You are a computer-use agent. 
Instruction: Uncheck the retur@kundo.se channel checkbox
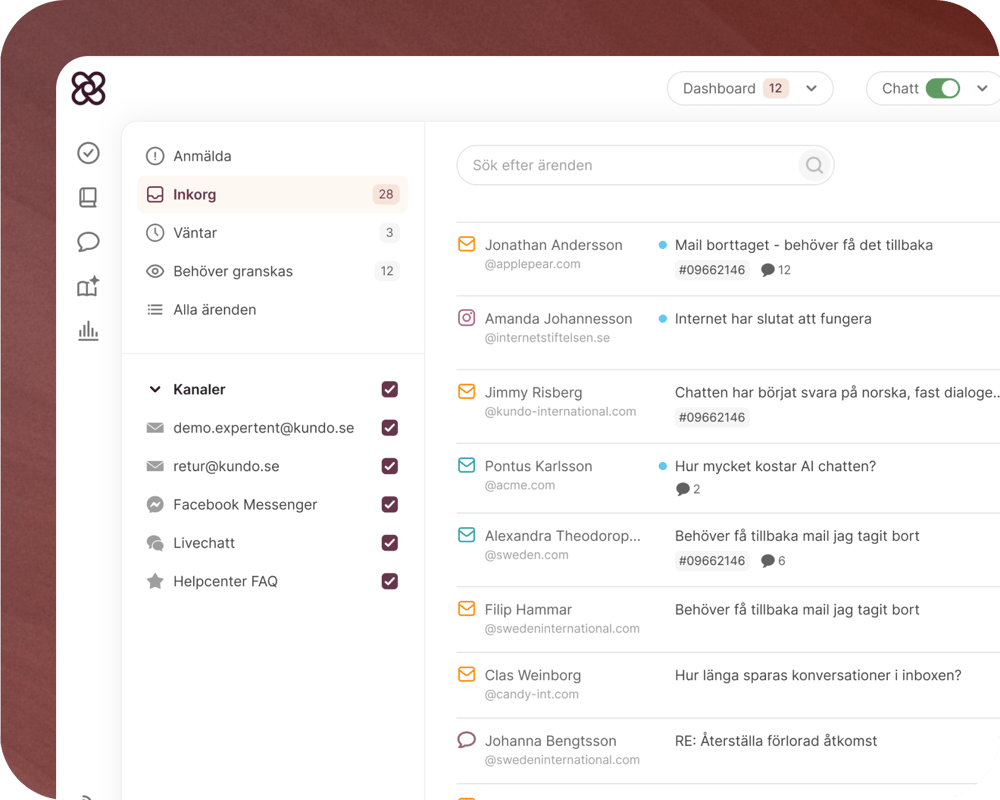click(390, 466)
